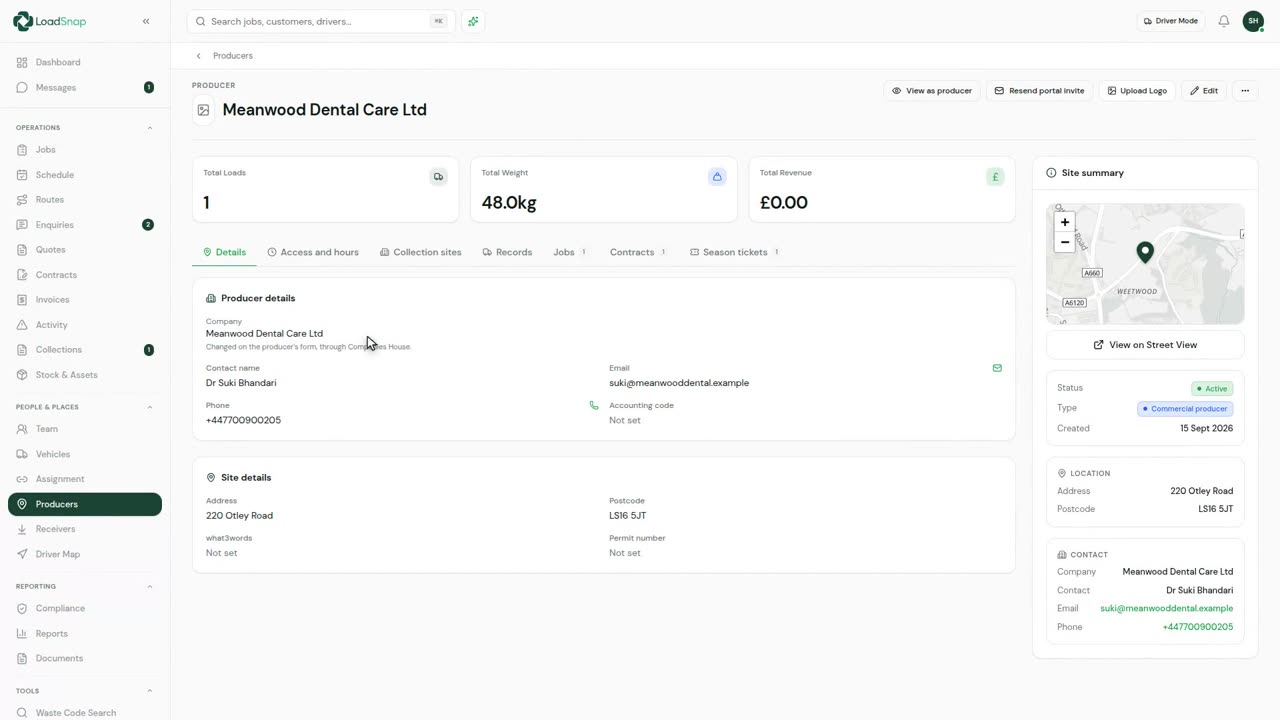Click the map location pin marker
Image resolution: width=1280 pixels, height=720 pixels.
point(1145,252)
